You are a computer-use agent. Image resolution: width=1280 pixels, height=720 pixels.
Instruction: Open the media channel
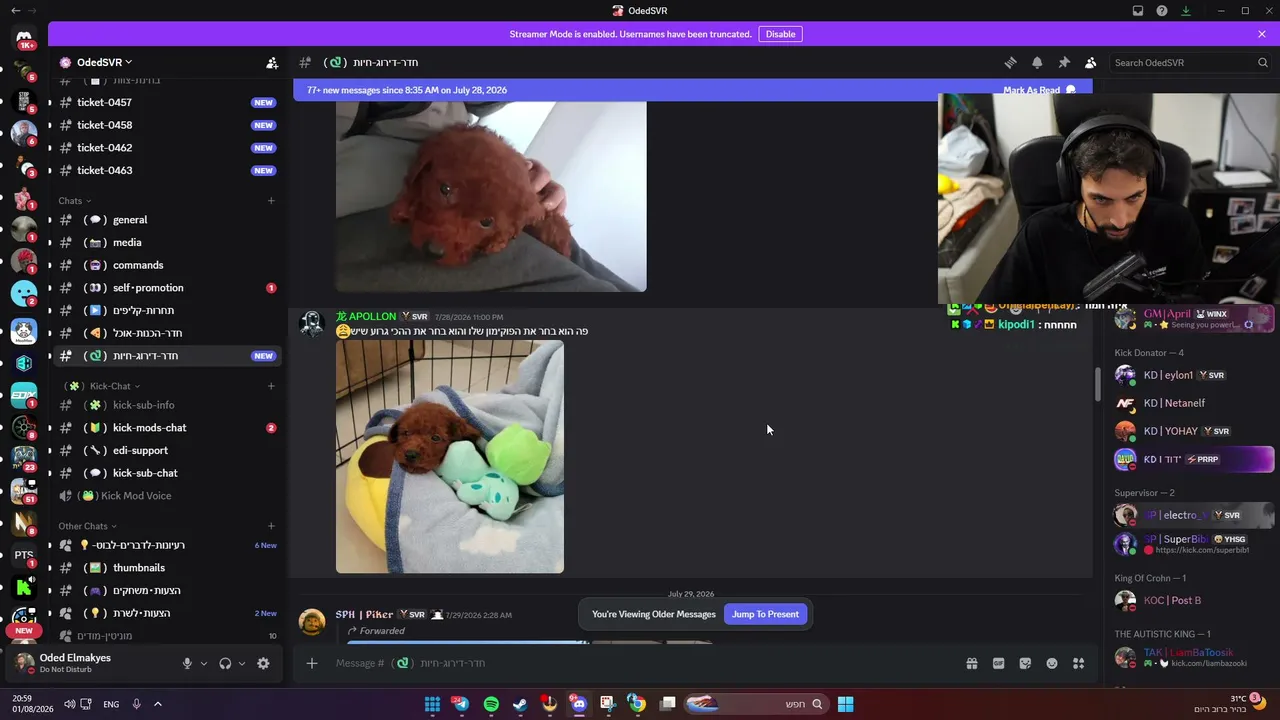(x=166, y=243)
